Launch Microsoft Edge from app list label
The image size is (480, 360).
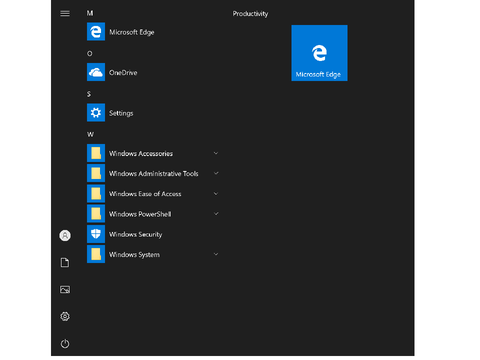click(132, 32)
